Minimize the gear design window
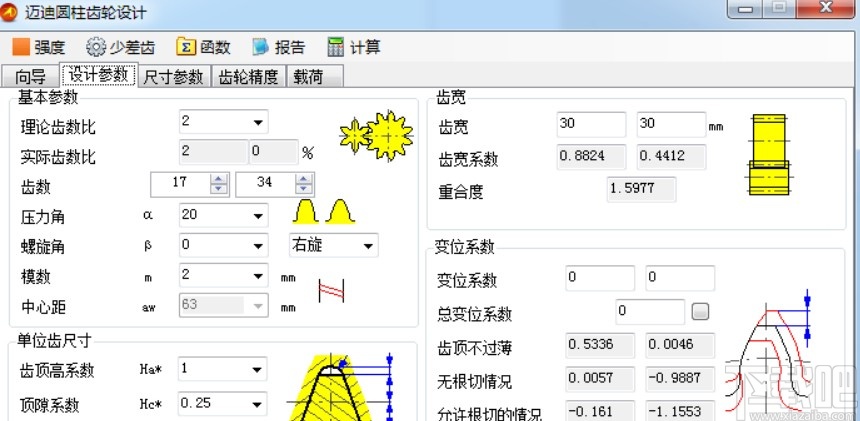 744,9
